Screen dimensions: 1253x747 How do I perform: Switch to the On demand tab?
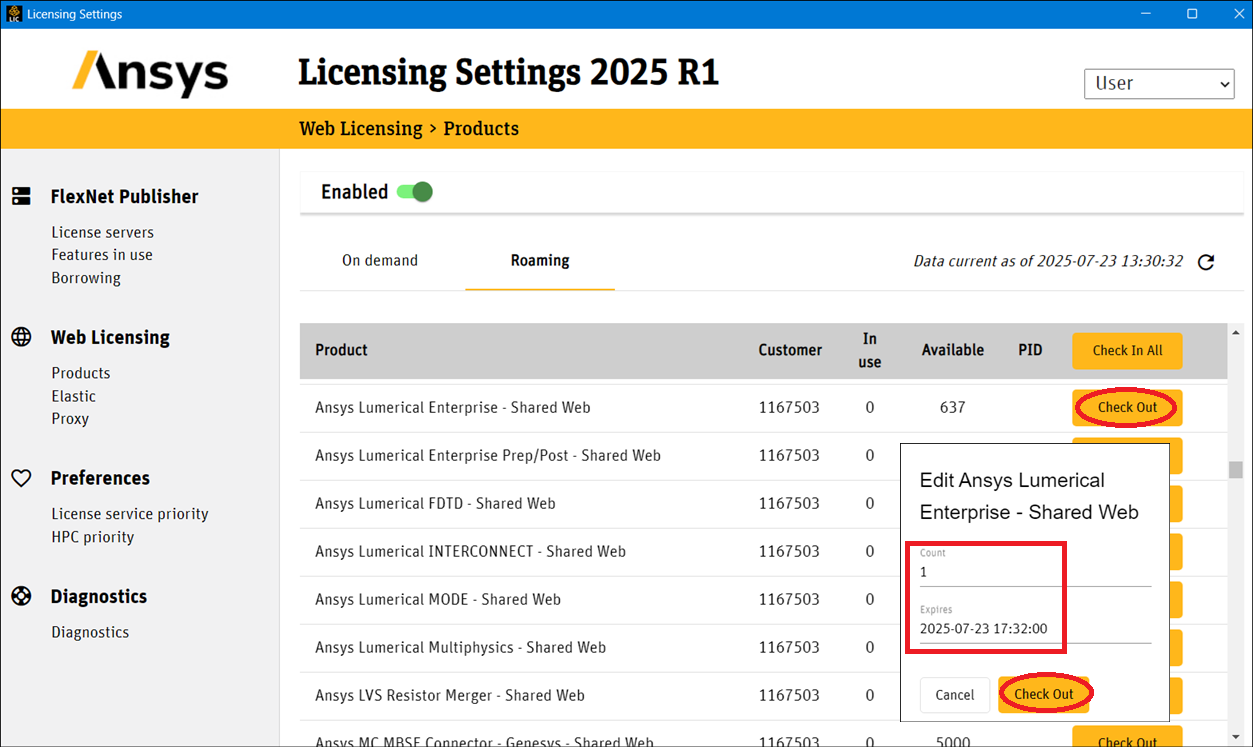pos(380,260)
